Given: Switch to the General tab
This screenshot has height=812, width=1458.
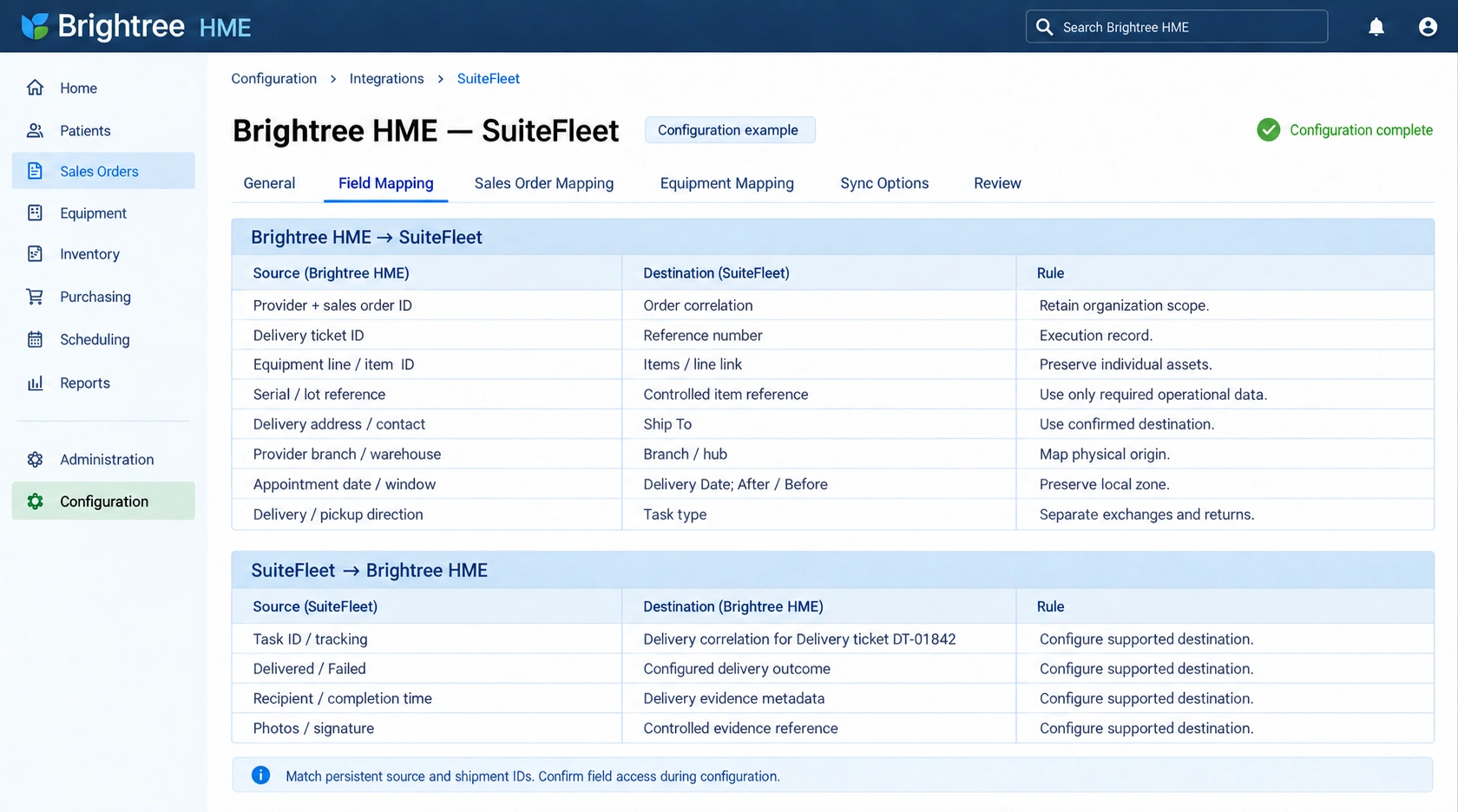Looking at the screenshot, I should pyautogui.click(x=269, y=183).
